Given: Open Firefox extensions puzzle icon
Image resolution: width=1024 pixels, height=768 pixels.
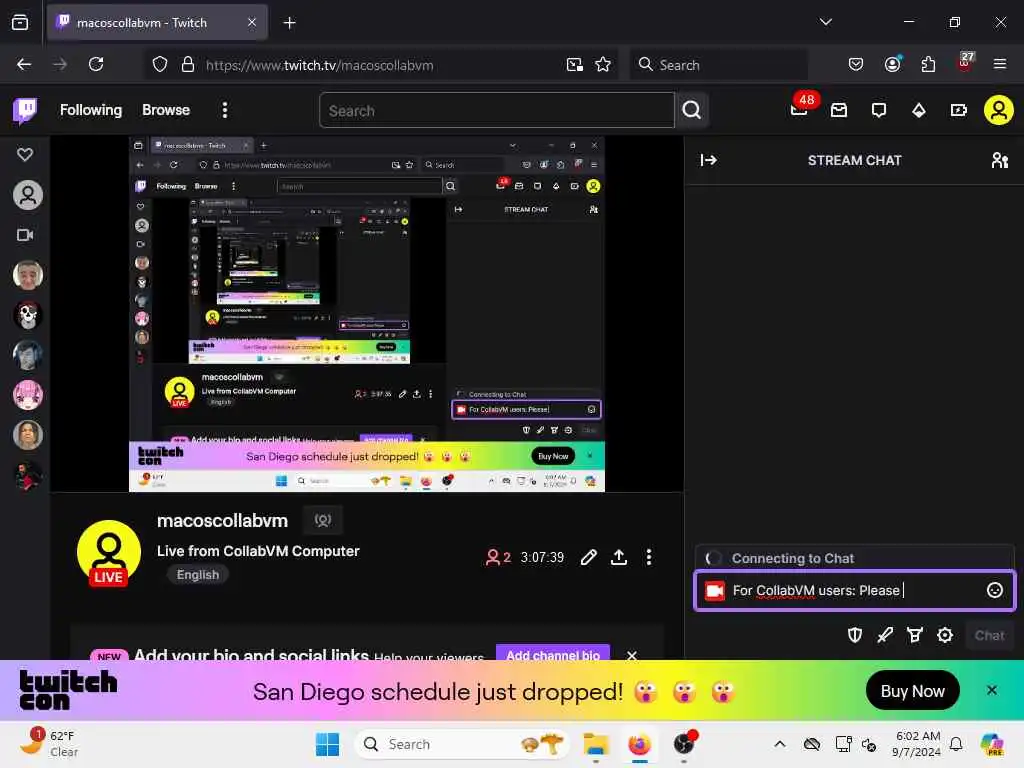Looking at the screenshot, I should point(928,65).
